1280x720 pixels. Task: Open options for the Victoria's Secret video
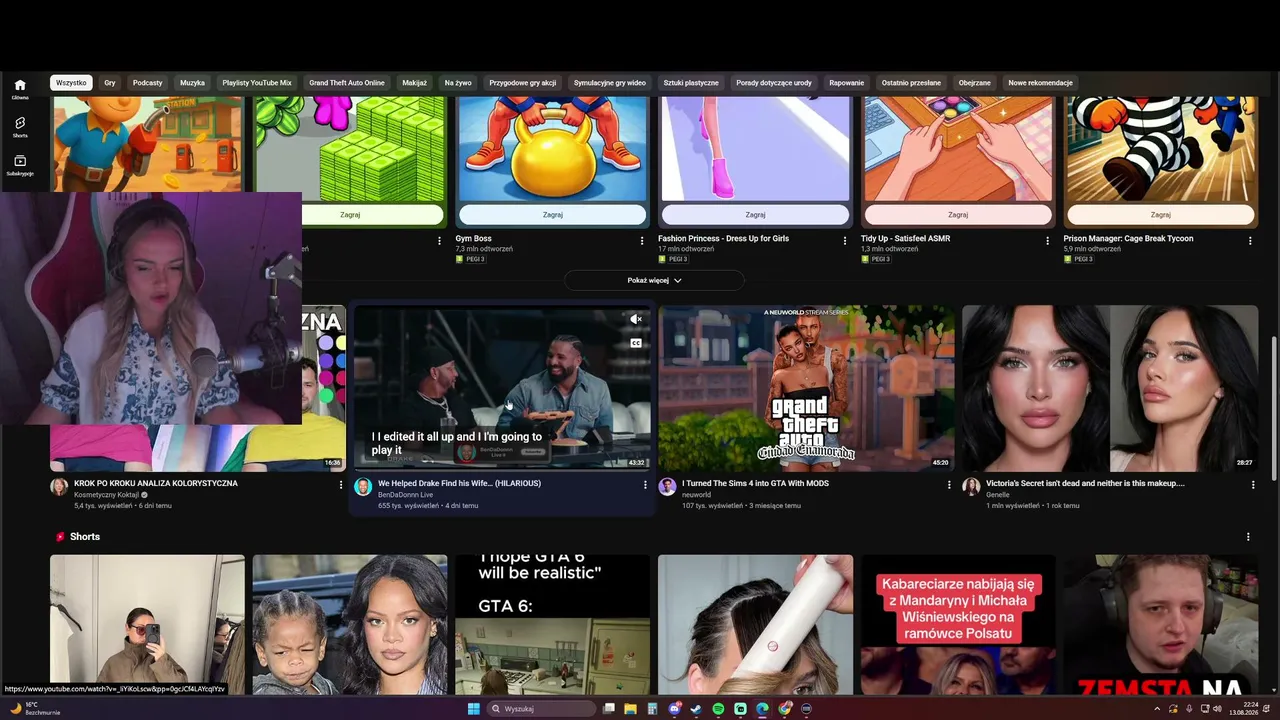[1253, 485]
